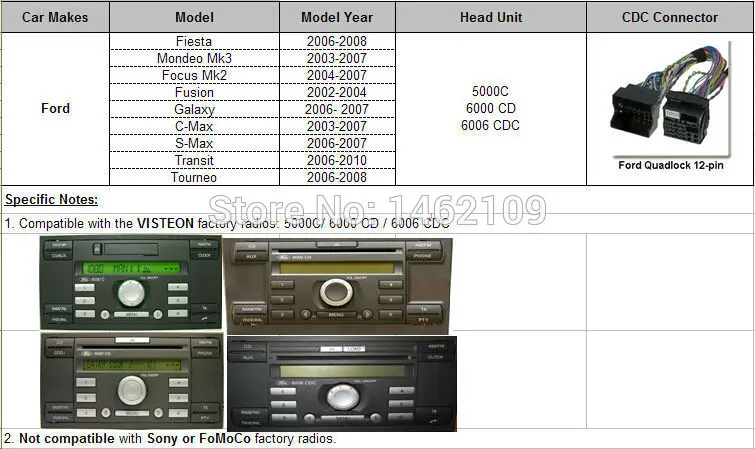The height and width of the screenshot is (449, 755).
Task: Click the Model Year column header
Action: click(x=337, y=17)
